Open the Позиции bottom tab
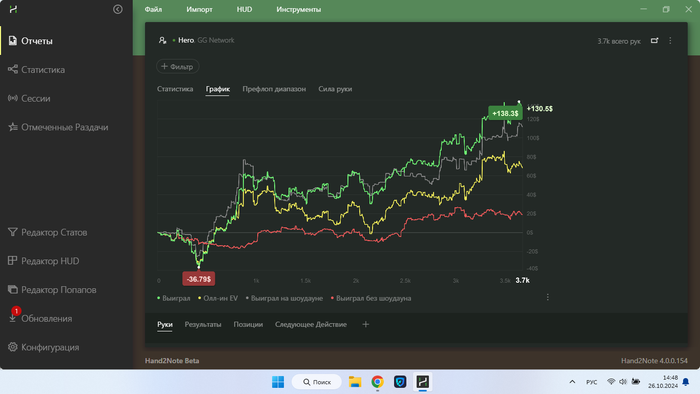The width and height of the screenshot is (700, 394). pos(248,324)
